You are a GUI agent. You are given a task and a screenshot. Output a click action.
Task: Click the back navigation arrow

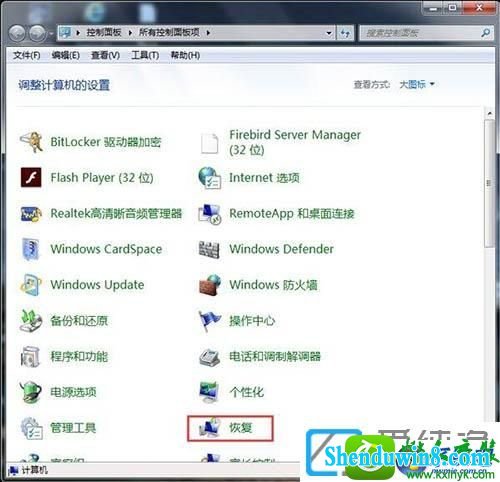pos(17,33)
